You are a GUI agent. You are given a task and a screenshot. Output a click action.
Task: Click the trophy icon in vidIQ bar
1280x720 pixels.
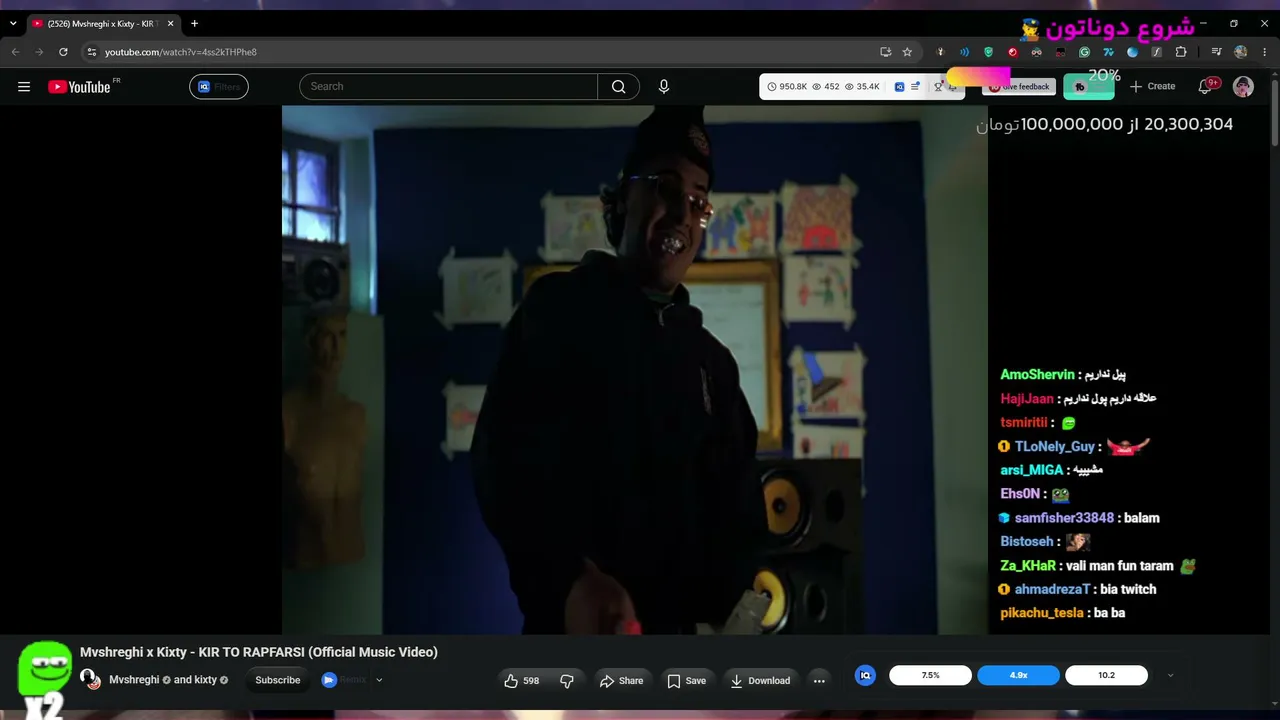[x=938, y=87]
